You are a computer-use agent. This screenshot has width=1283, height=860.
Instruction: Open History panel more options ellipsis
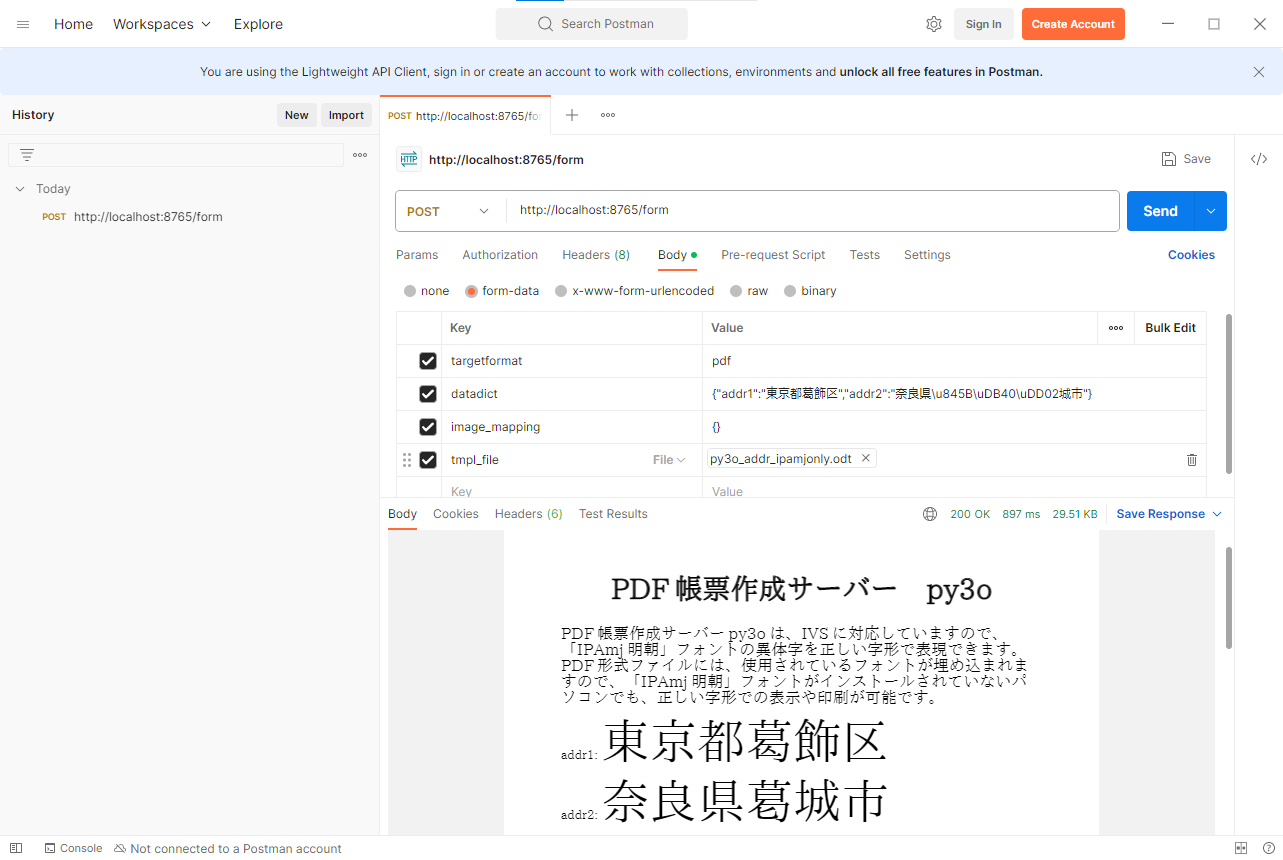coord(360,155)
